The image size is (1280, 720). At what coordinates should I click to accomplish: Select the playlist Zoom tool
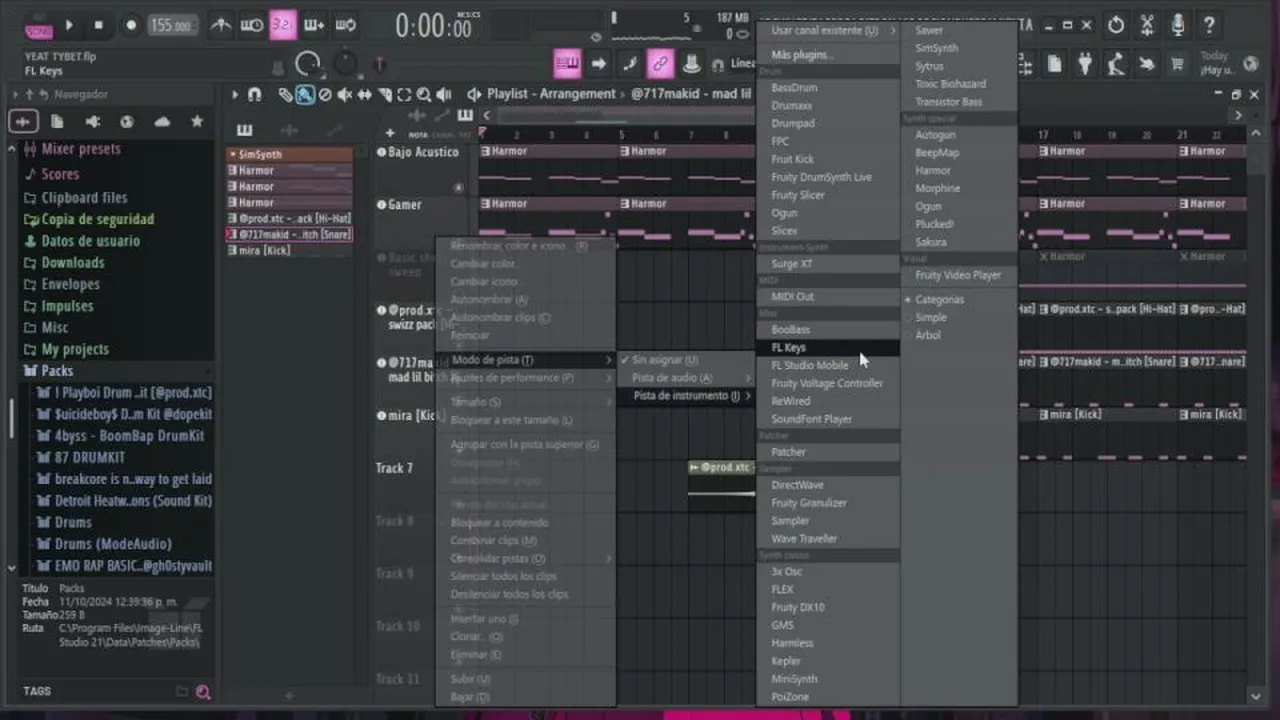[424, 95]
